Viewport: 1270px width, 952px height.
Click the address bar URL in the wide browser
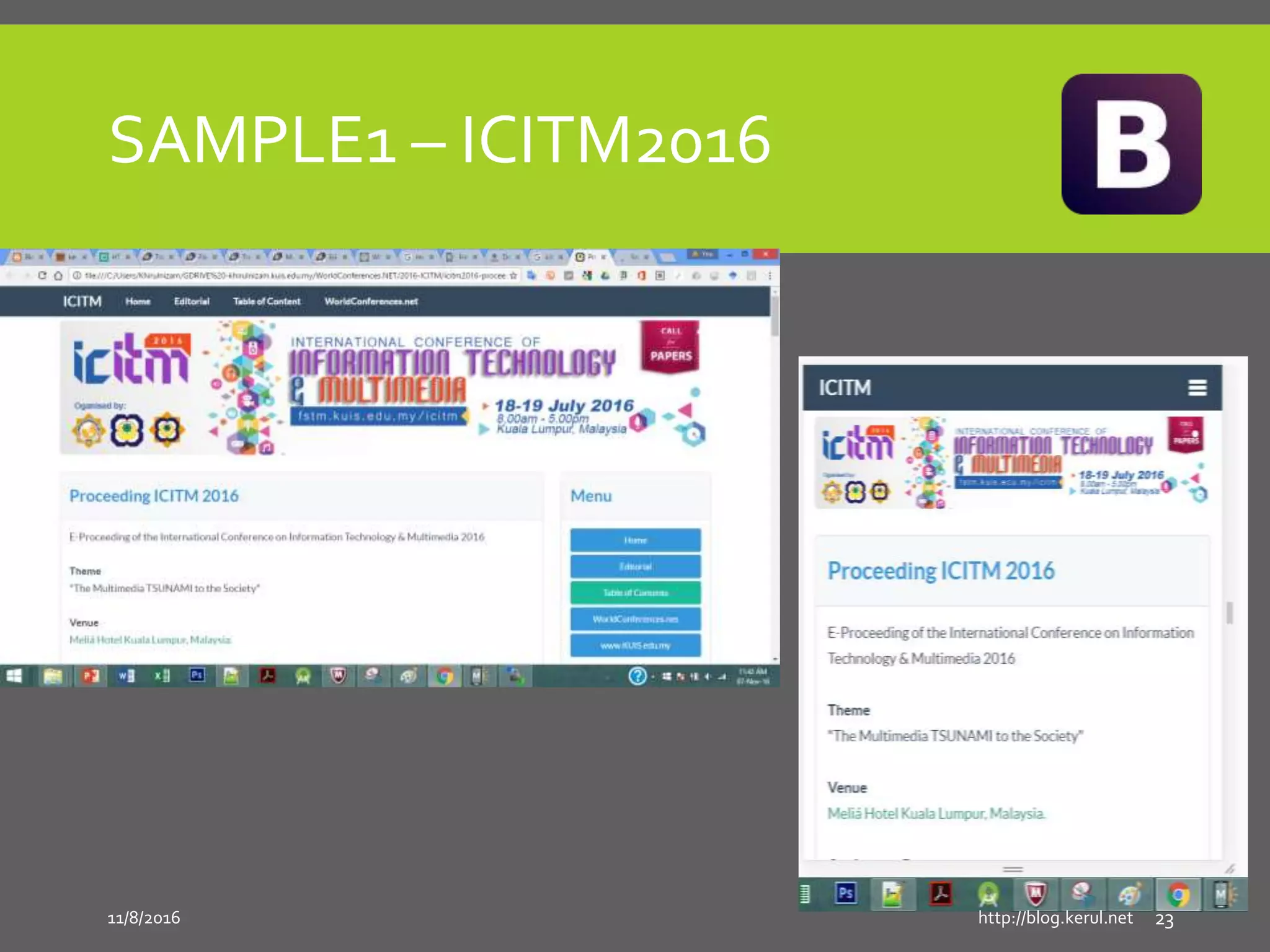click(295, 276)
